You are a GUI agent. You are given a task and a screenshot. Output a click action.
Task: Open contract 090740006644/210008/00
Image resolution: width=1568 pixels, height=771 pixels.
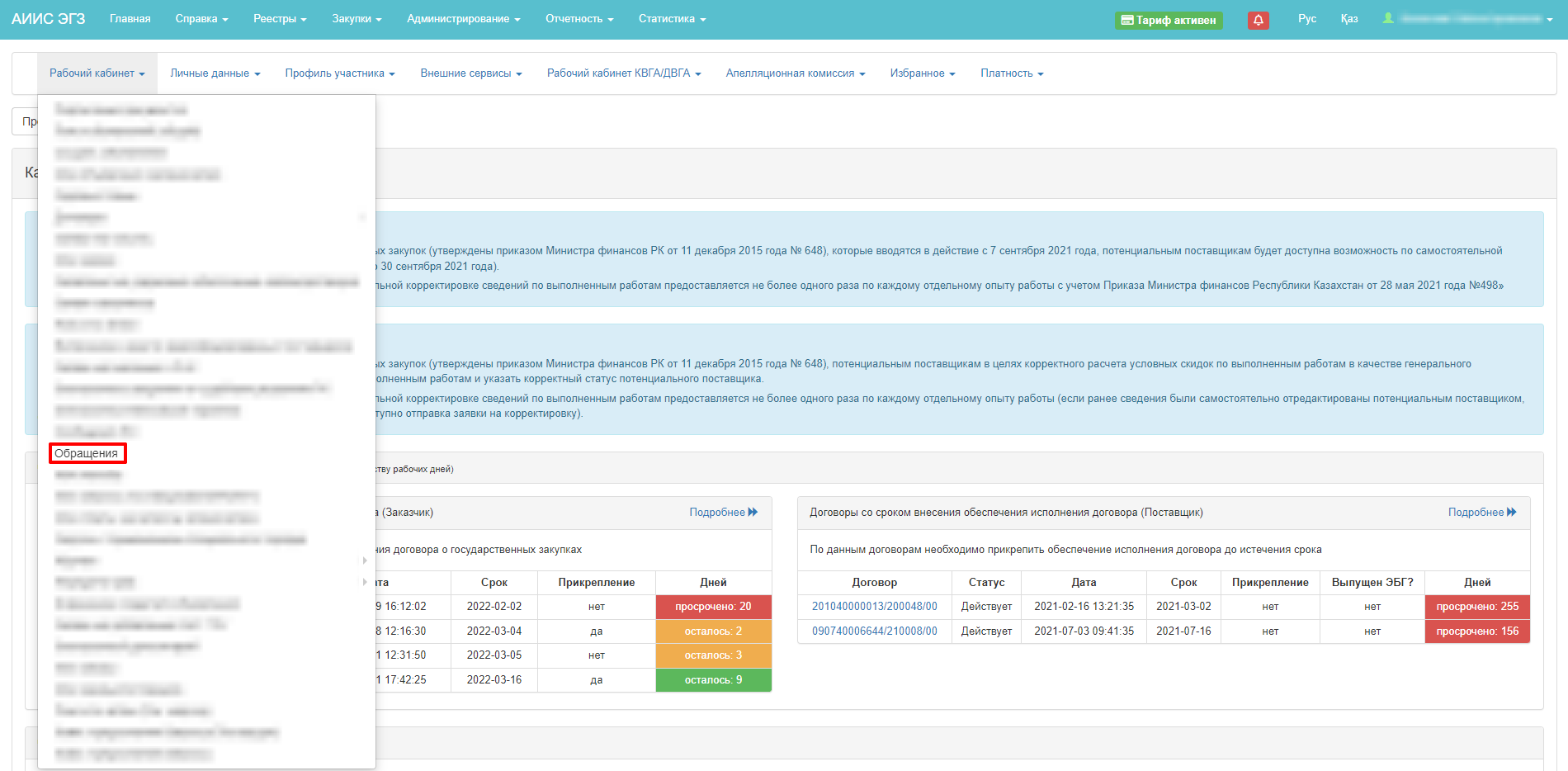coord(875,631)
